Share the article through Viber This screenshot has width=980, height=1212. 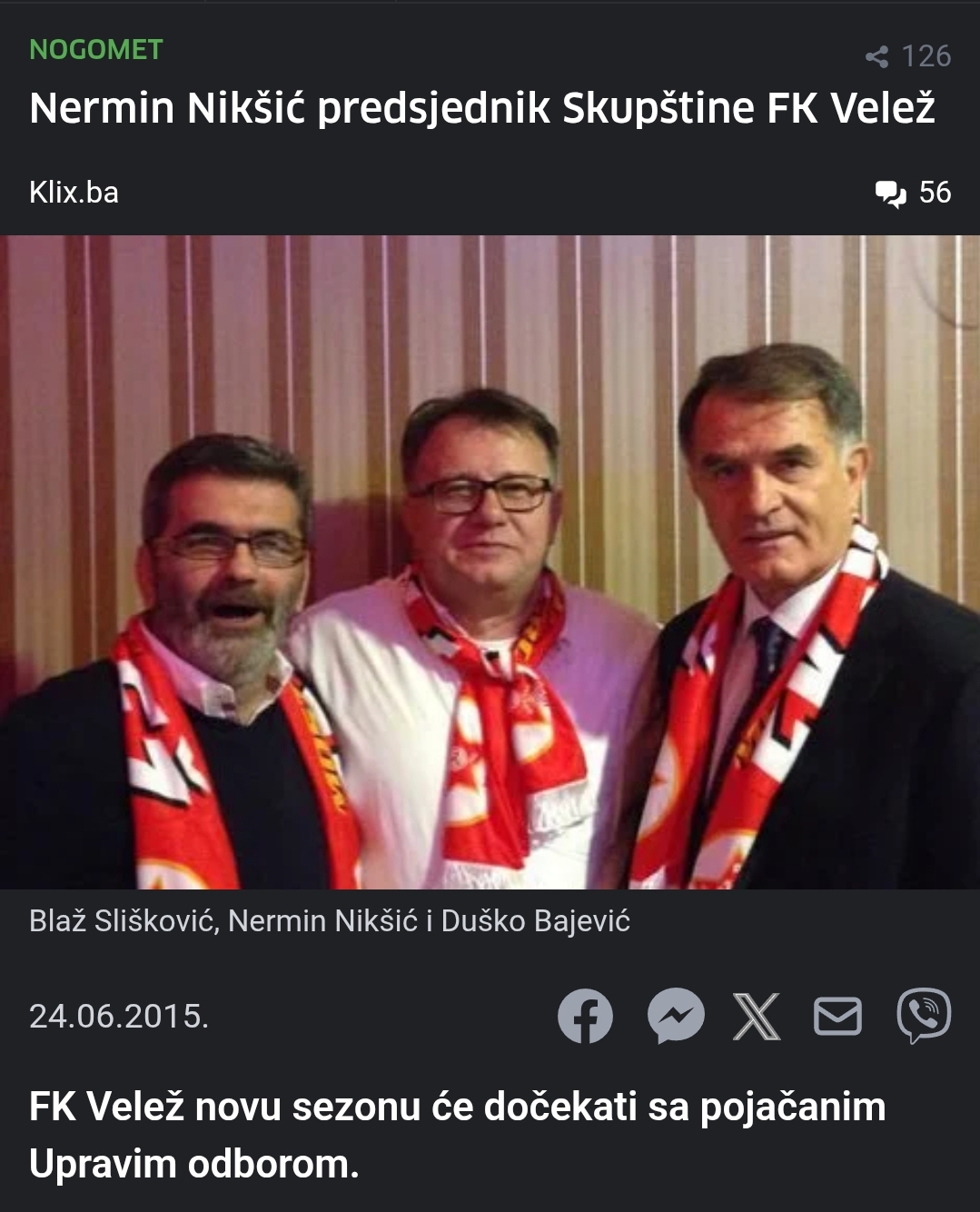coord(924,1015)
